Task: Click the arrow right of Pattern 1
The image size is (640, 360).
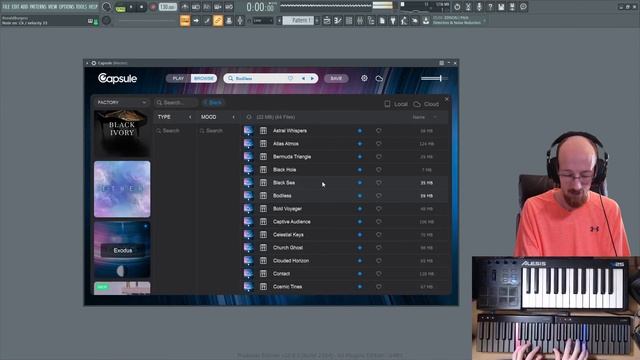Action: point(317,20)
